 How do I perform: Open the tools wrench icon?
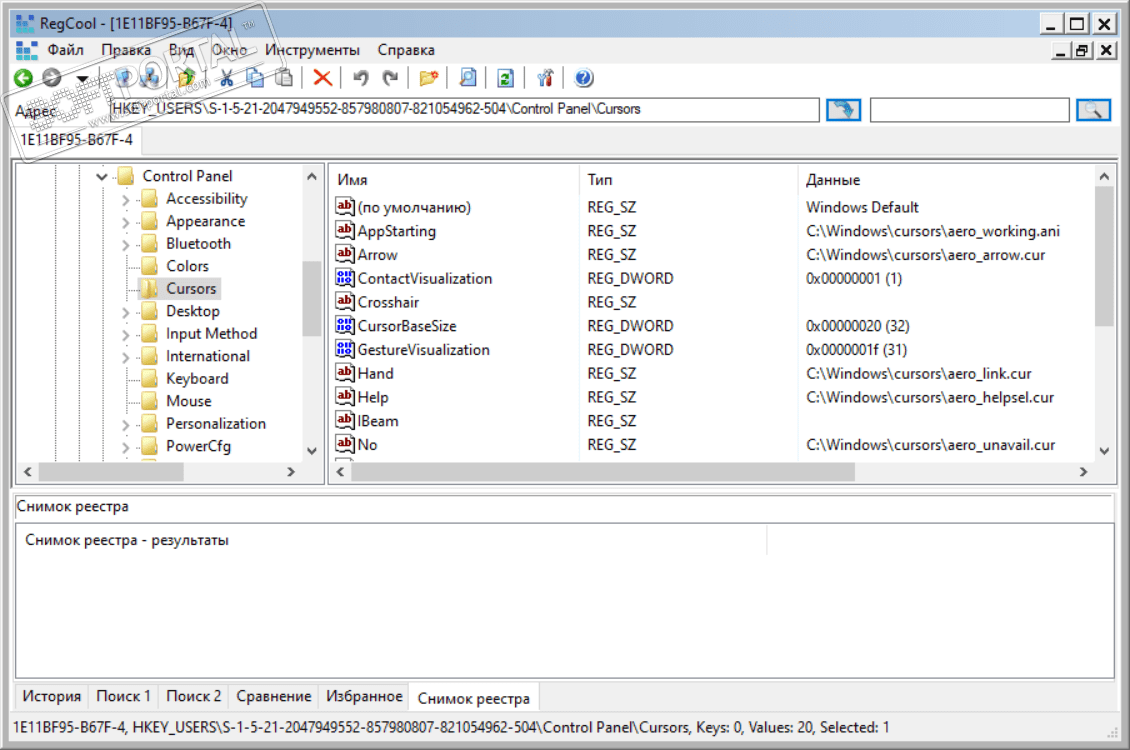tap(545, 78)
